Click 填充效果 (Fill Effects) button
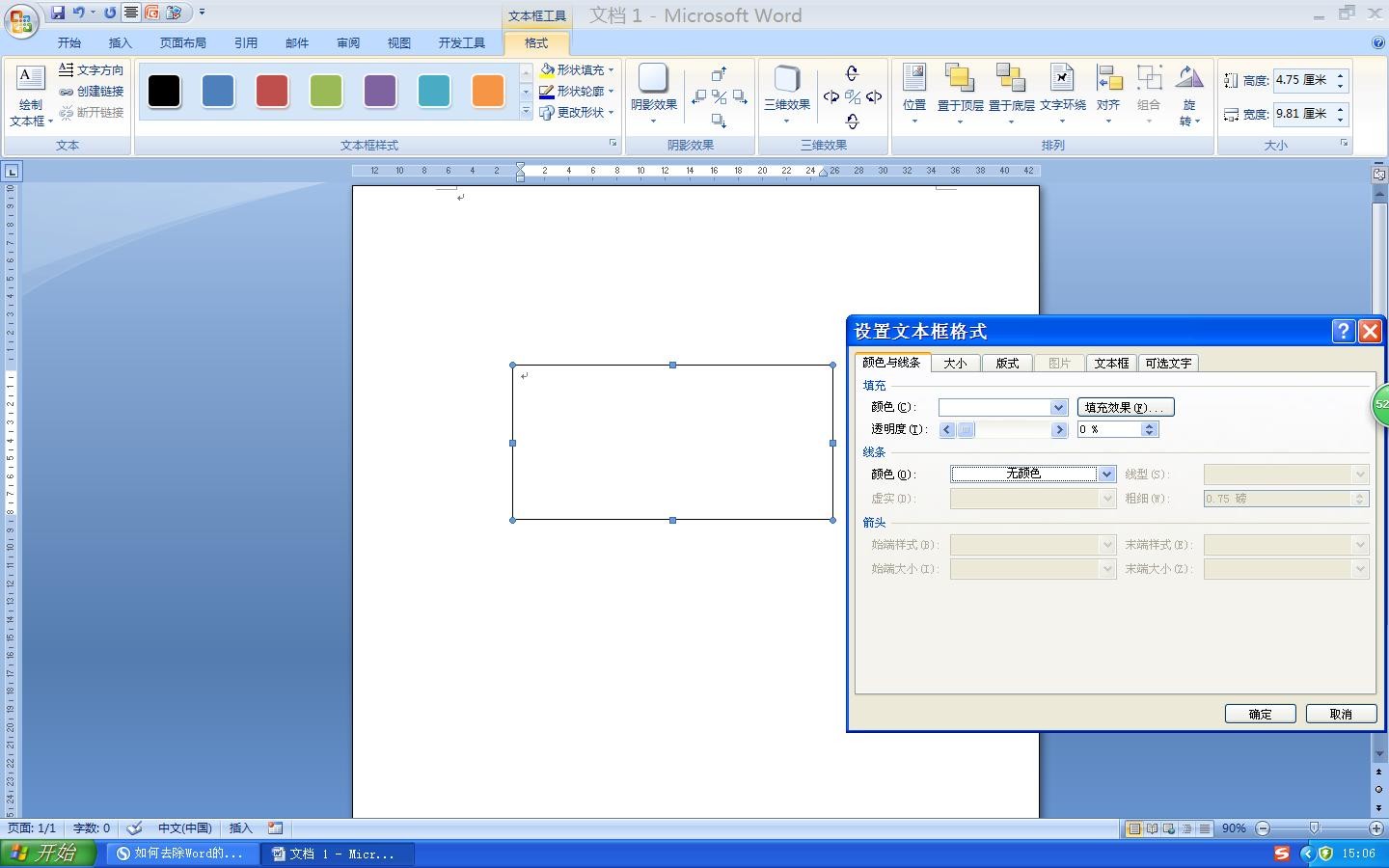1389x868 pixels. (x=1126, y=407)
